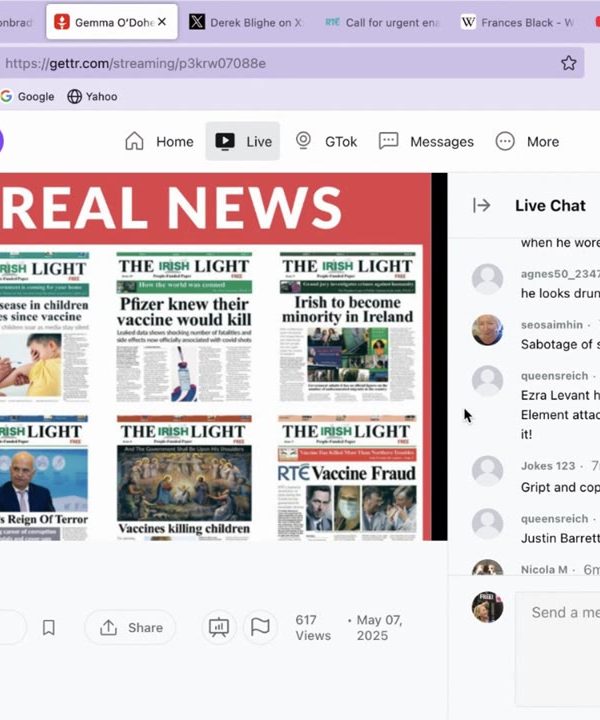
Task: Open the Frances Black Wikipedia tab
Action: pyautogui.click(x=517, y=22)
